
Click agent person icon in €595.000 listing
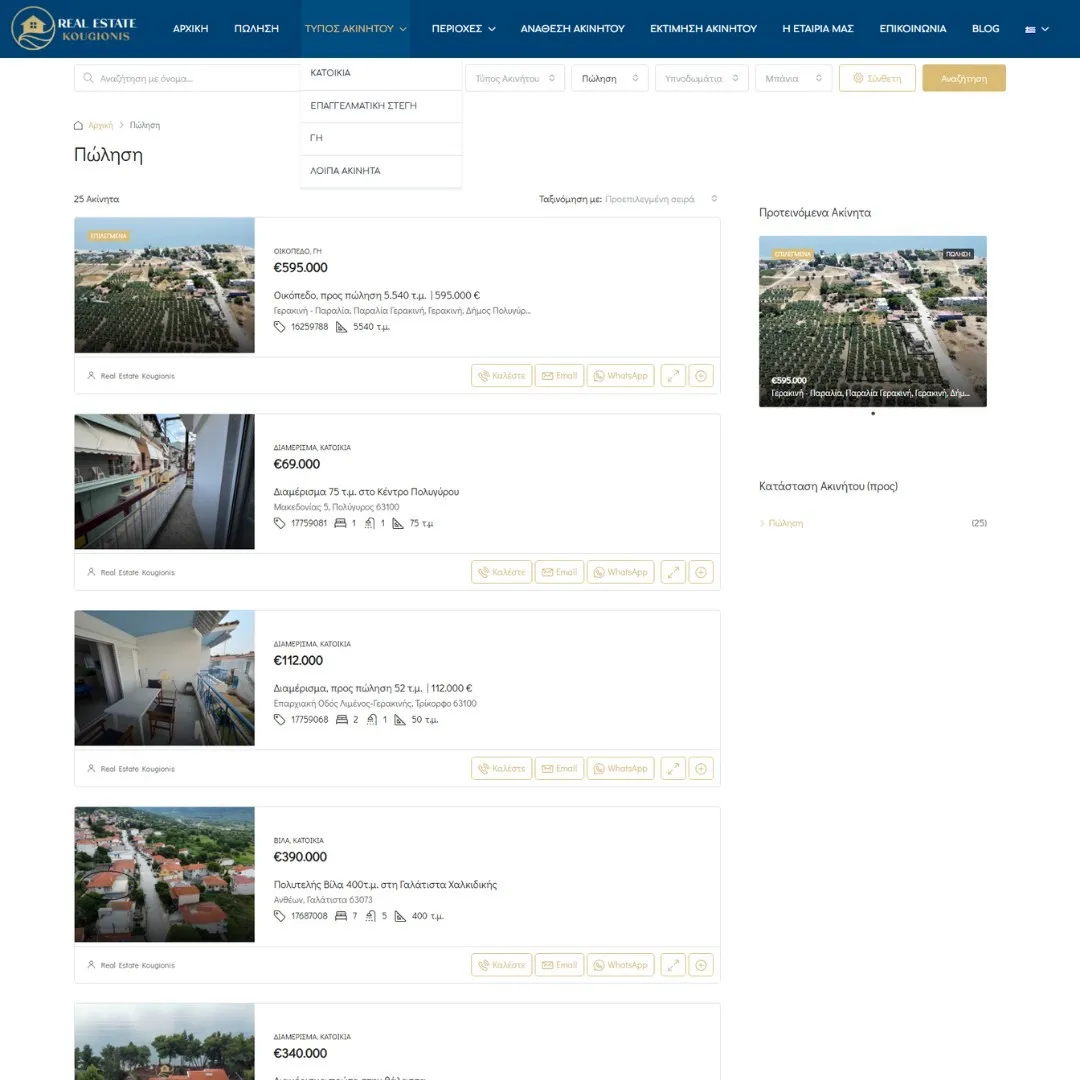(91, 375)
